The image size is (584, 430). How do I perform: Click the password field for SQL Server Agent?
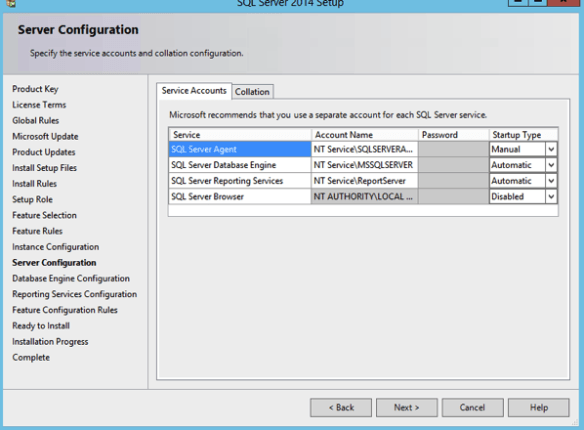pyautogui.click(x=453, y=149)
